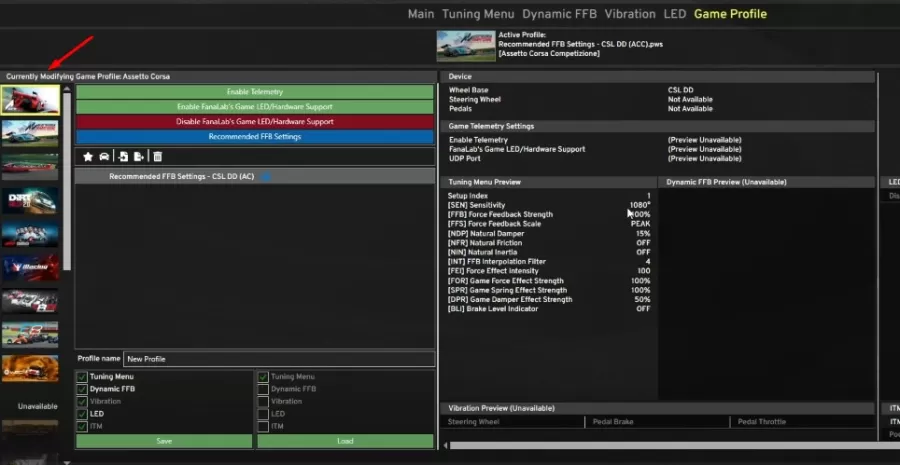Click the Vibration Preview (Unavailable) header
The width and height of the screenshot is (900, 465).
coord(658,408)
